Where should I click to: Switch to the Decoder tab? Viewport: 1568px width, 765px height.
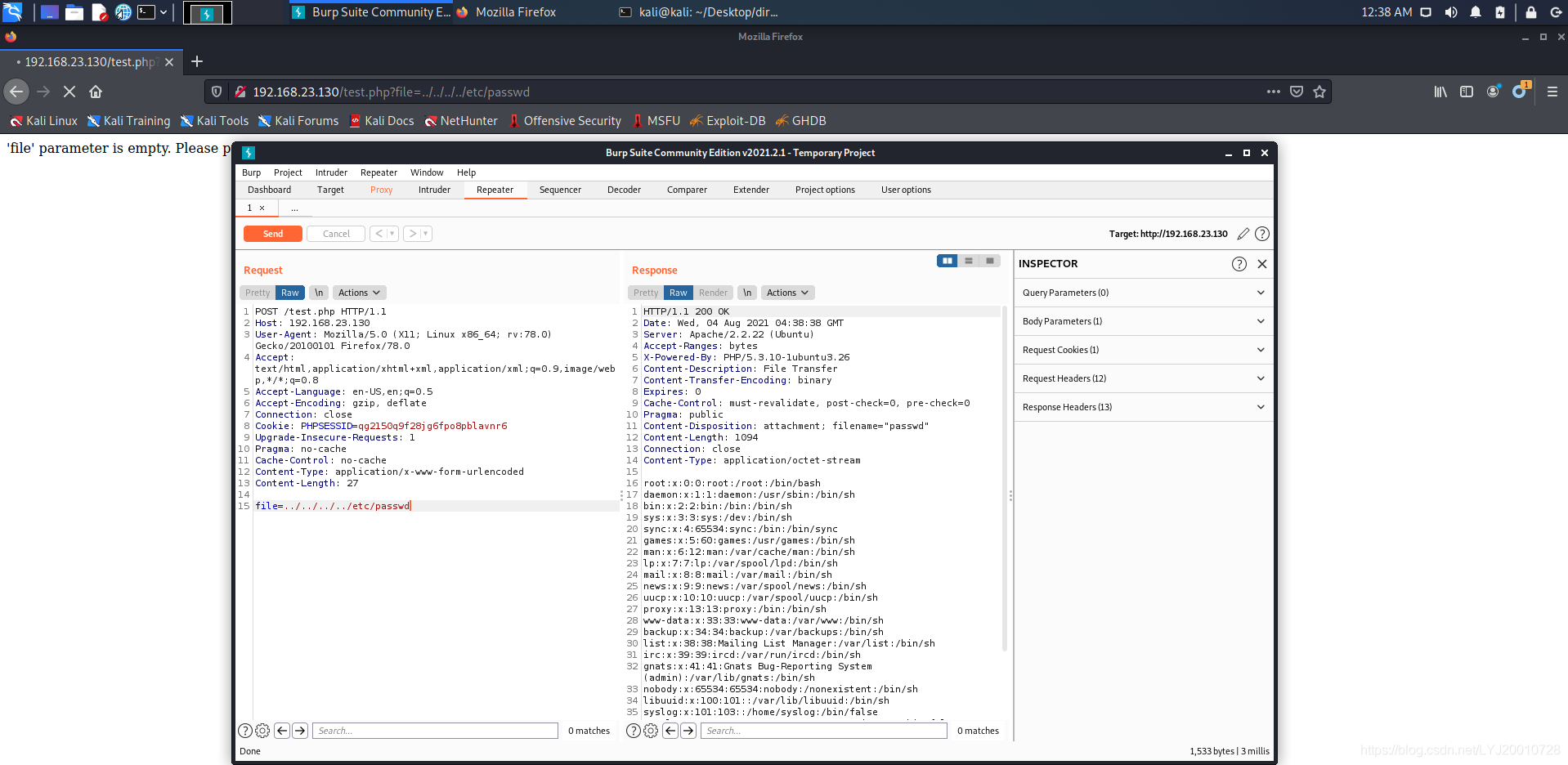coord(624,190)
